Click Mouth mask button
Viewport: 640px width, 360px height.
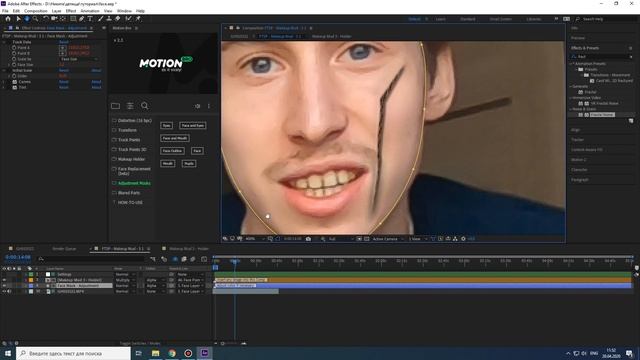[x=167, y=164]
